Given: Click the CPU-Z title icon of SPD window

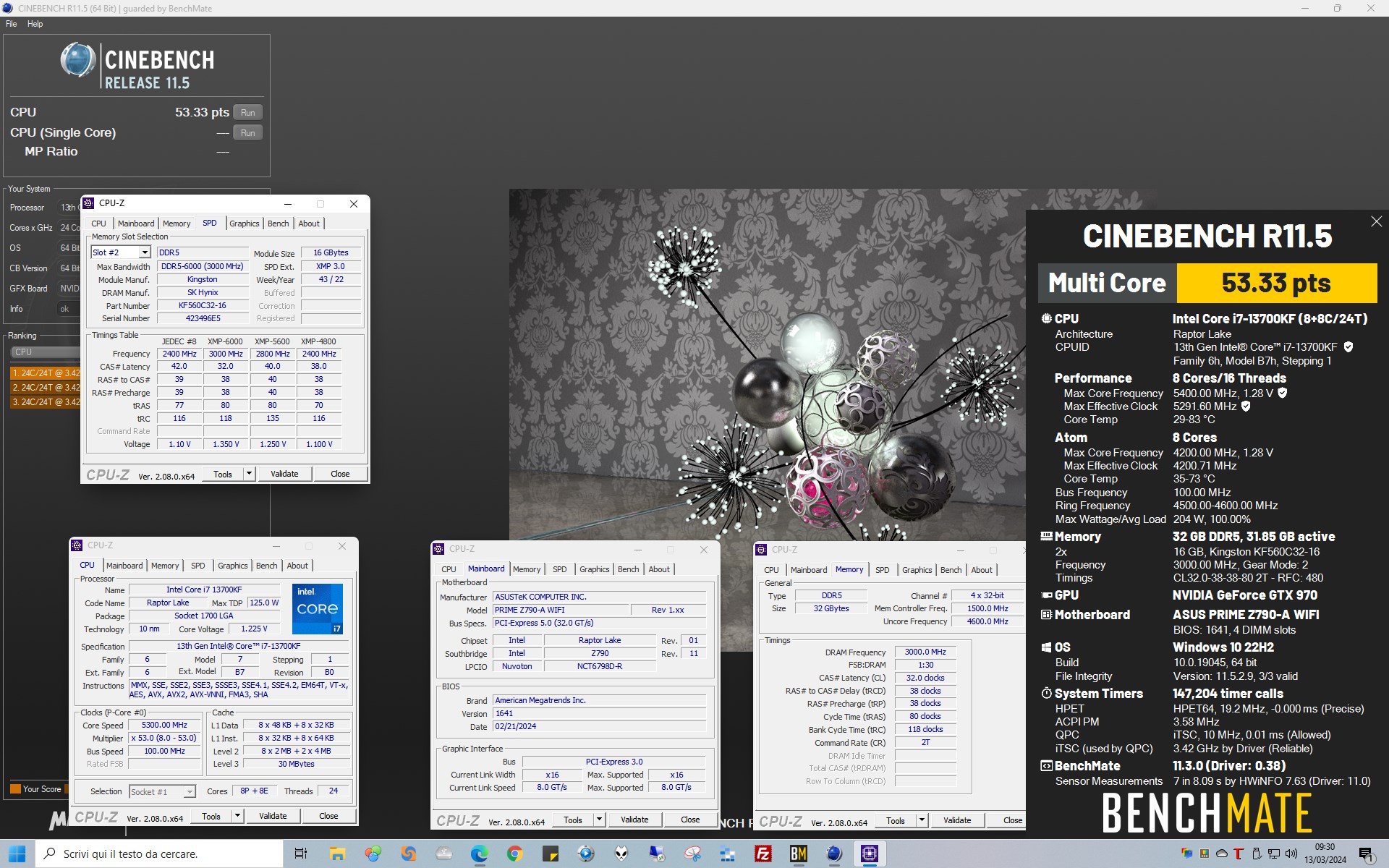Looking at the screenshot, I should [89, 203].
